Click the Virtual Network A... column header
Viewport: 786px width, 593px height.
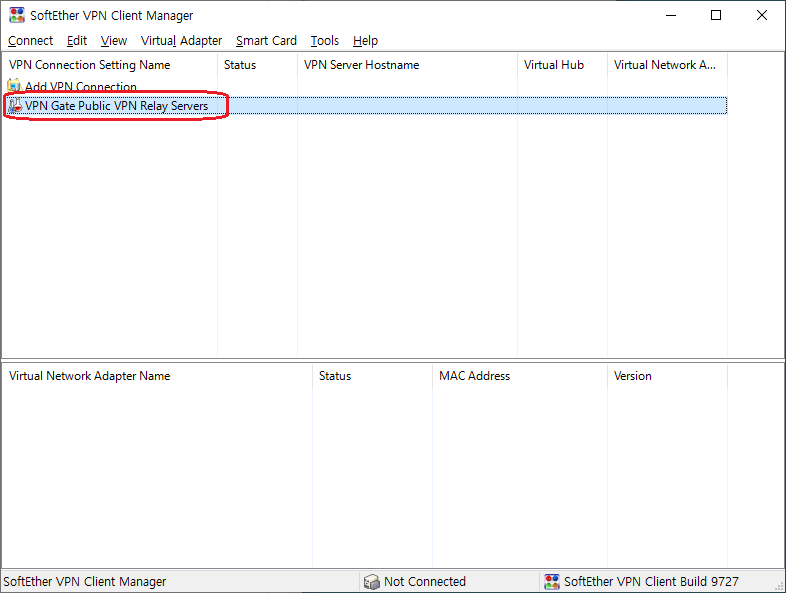click(667, 65)
